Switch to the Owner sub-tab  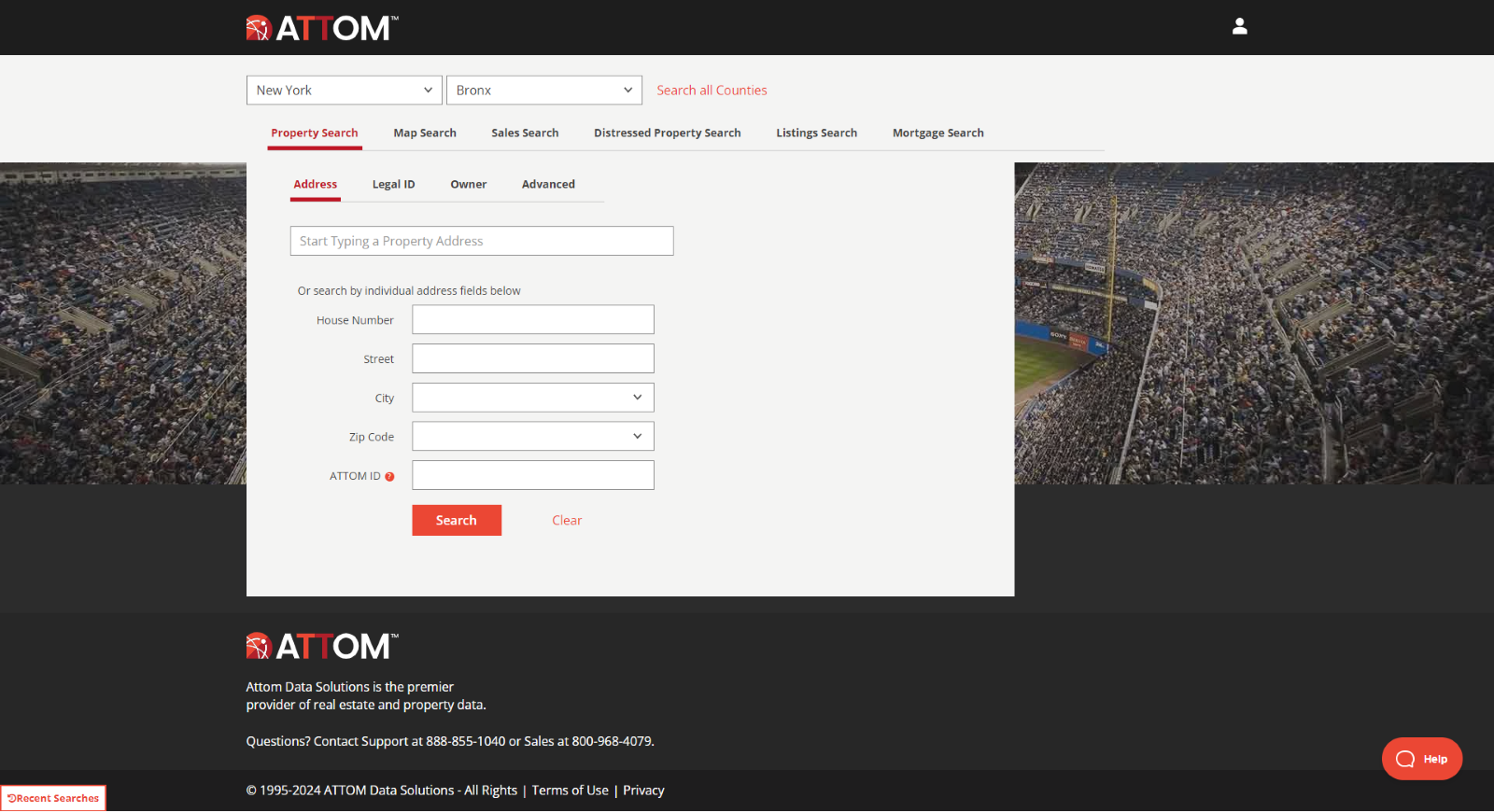click(468, 185)
